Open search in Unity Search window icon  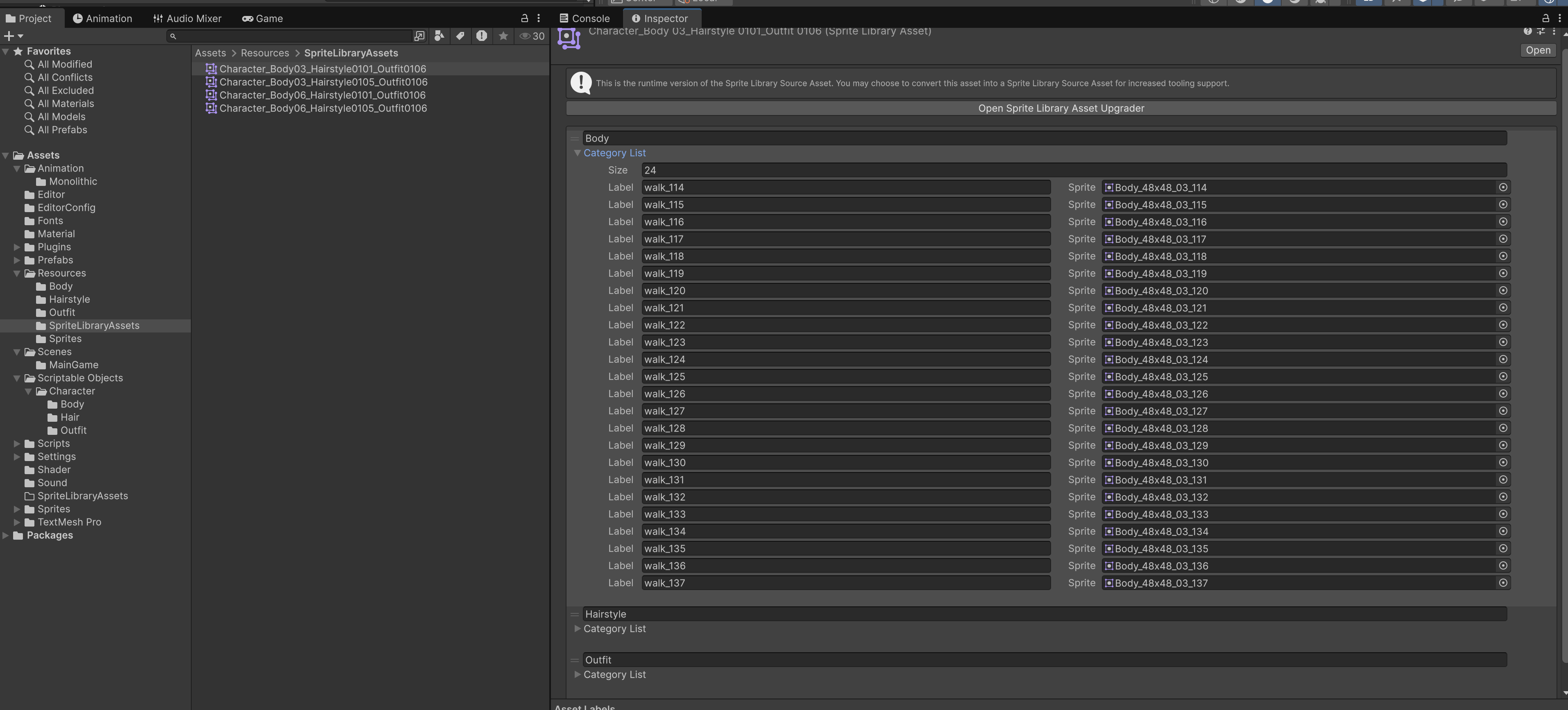tap(419, 36)
